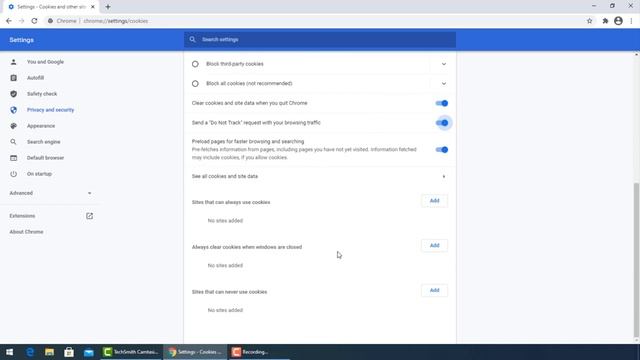Add site that can never use cookies
Viewport: 640px width, 360px height.
click(x=434, y=290)
